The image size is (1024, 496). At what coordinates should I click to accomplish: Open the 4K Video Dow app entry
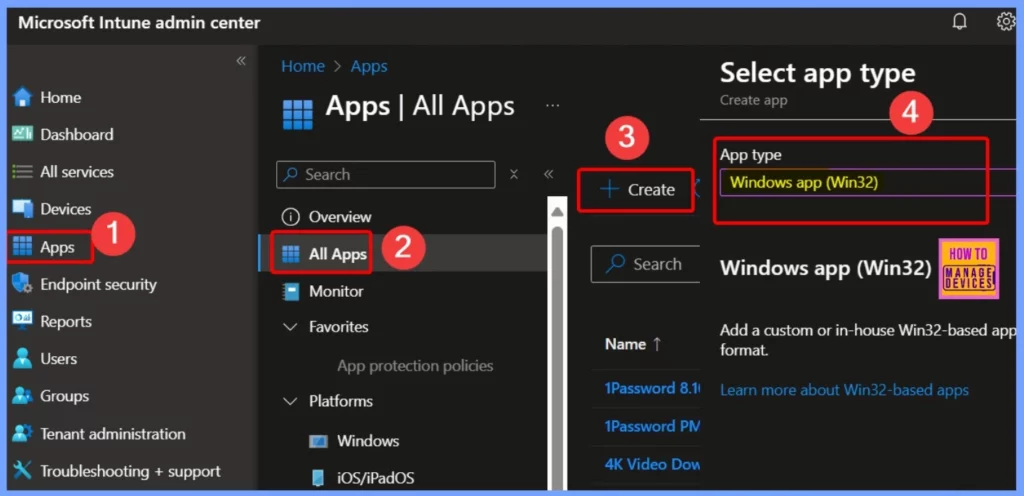coord(652,464)
